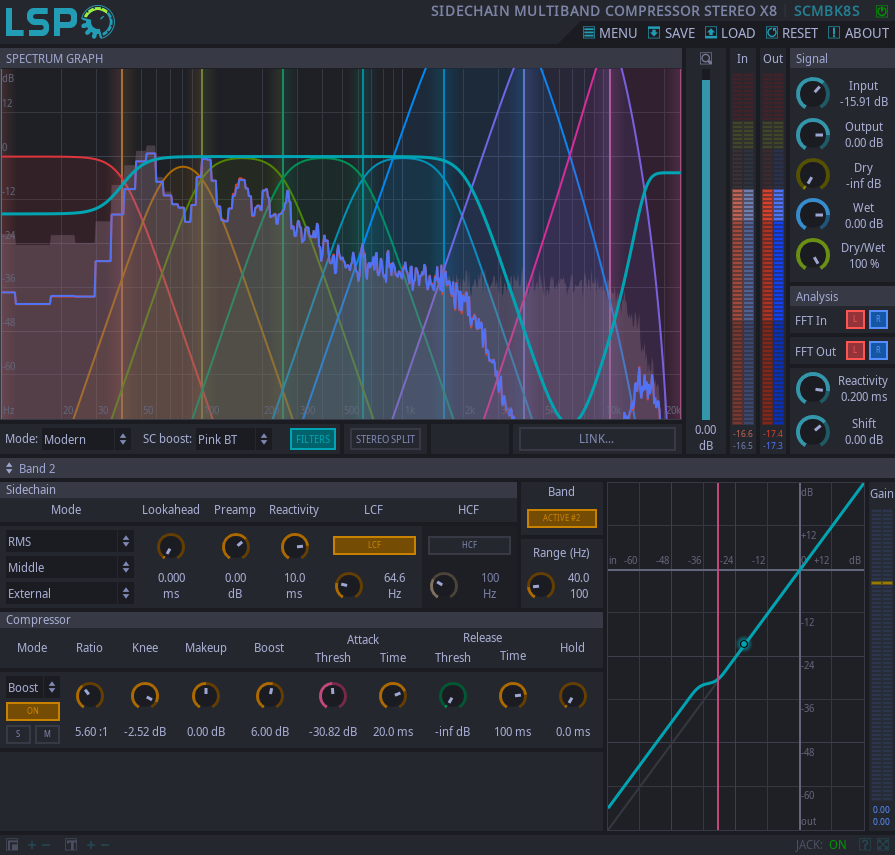Image resolution: width=895 pixels, height=855 pixels.
Task: Click the sidechain Lookahead knob
Action: pos(171,547)
